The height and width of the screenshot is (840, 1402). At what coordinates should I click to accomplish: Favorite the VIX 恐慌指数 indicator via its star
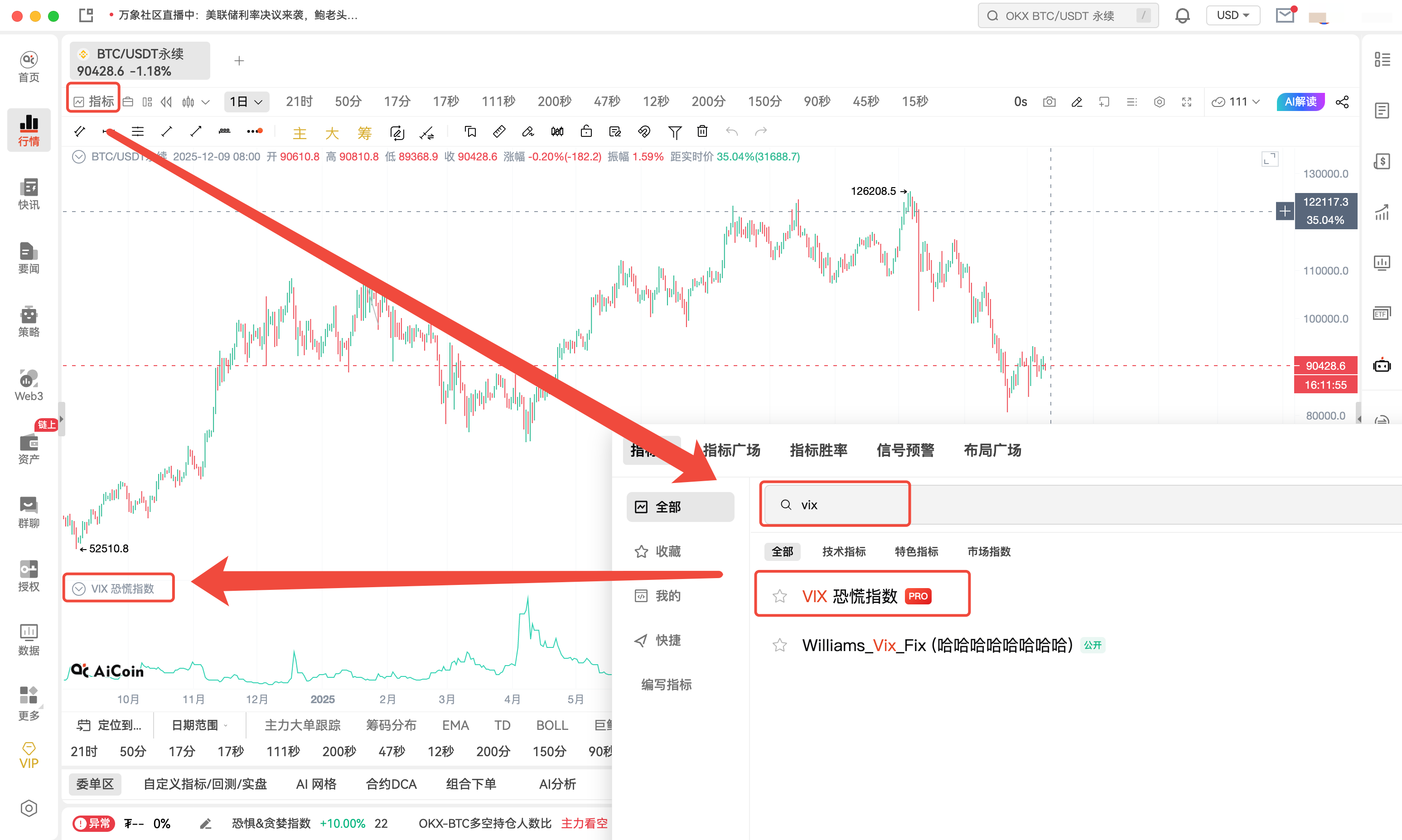[x=780, y=596]
